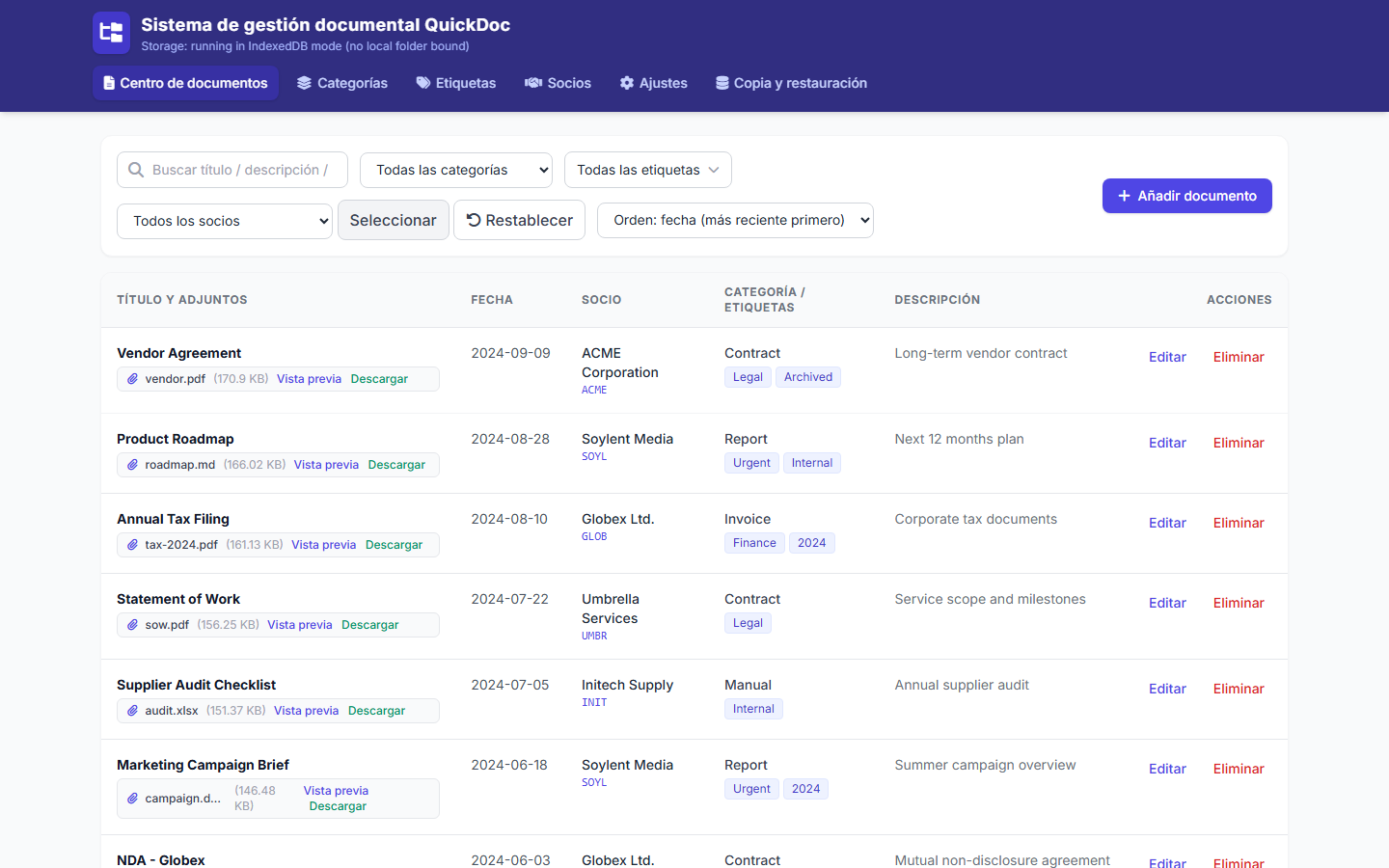
Task: Click the Legal tag on Statement of Work
Action: click(x=748, y=623)
